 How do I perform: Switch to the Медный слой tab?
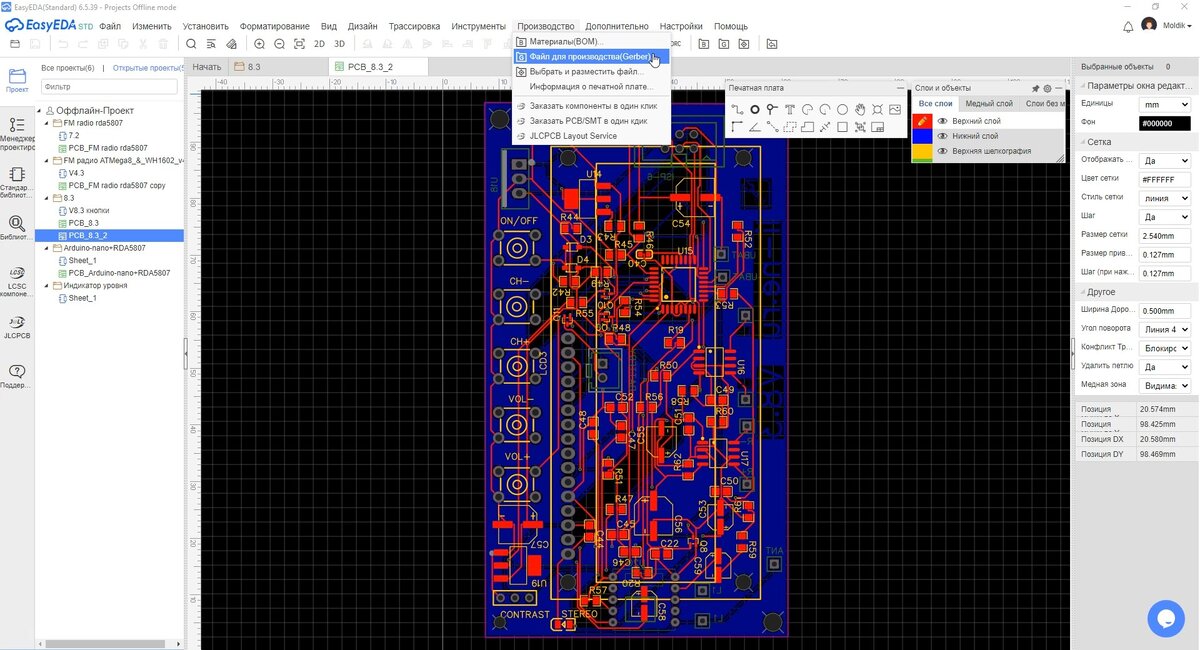tap(988, 104)
